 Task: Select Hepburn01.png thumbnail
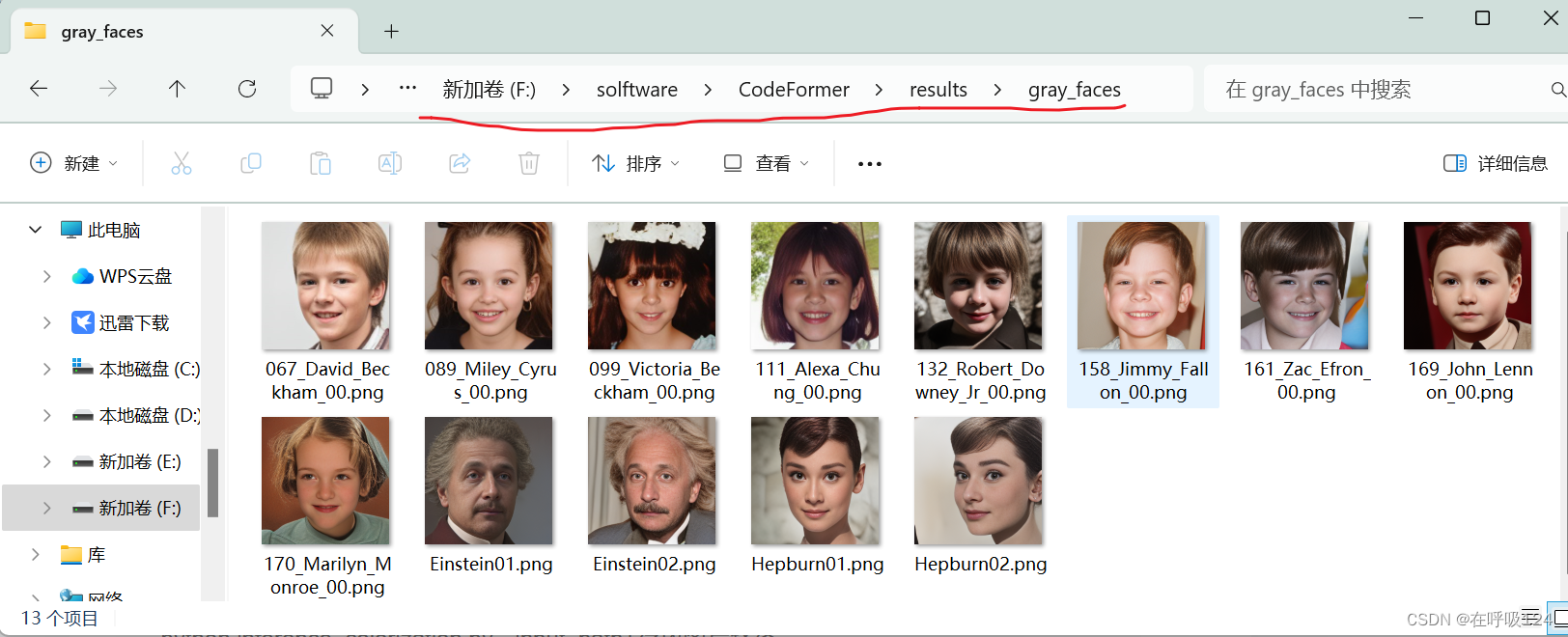[815, 481]
